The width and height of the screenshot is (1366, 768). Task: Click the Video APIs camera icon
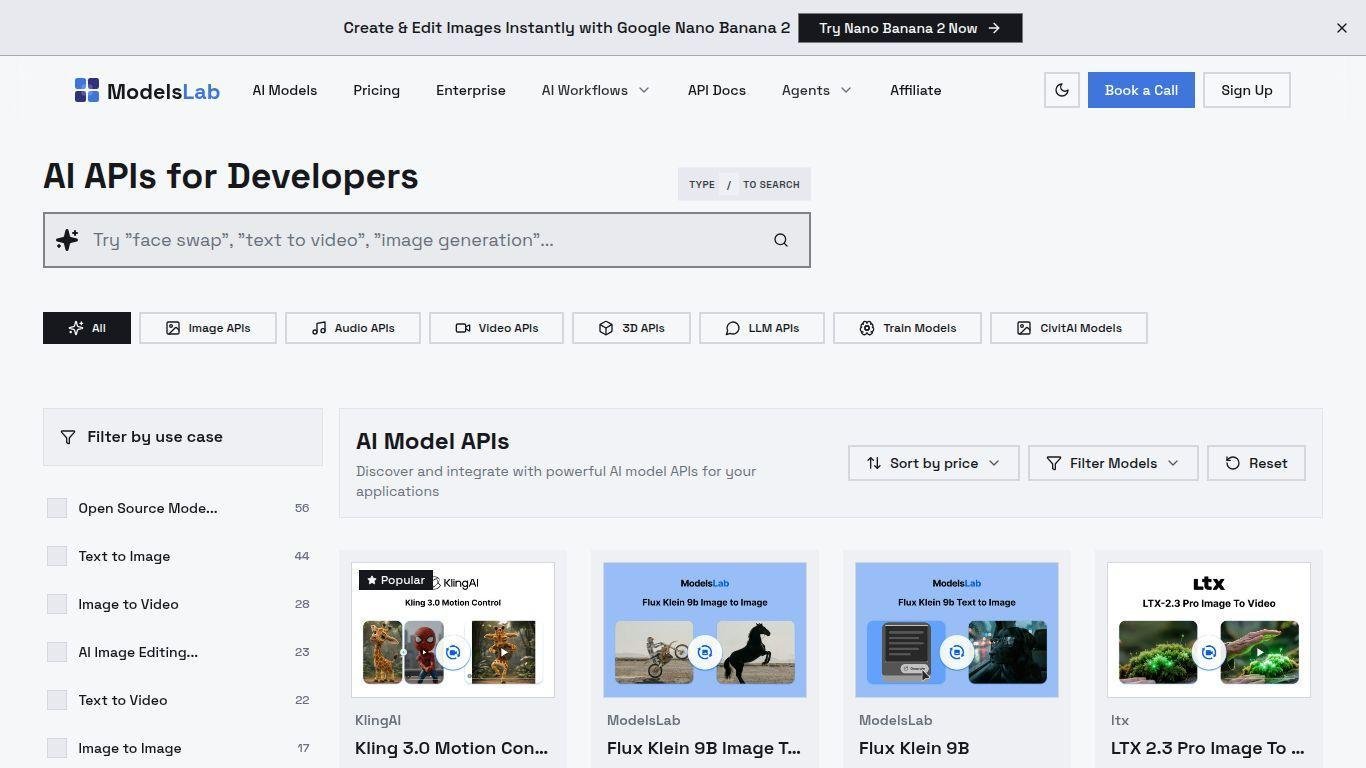(463, 328)
